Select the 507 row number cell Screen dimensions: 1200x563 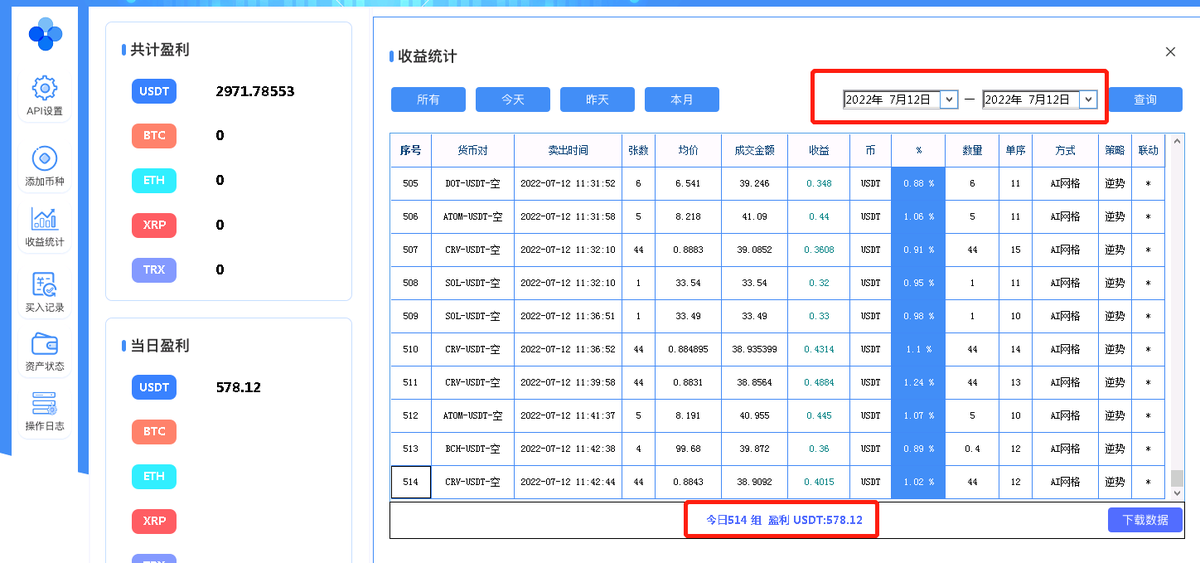click(410, 250)
